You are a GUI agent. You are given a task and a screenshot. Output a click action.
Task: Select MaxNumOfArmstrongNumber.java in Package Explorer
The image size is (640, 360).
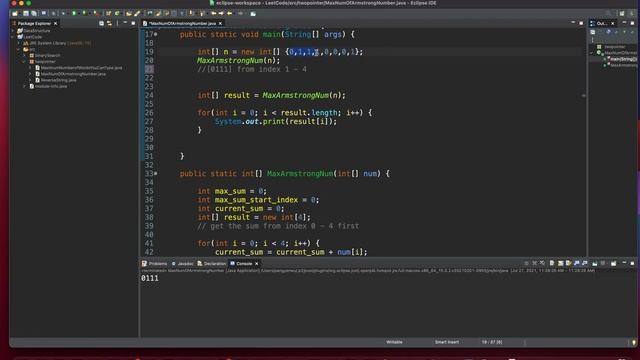pyautogui.click(x=73, y=74)
